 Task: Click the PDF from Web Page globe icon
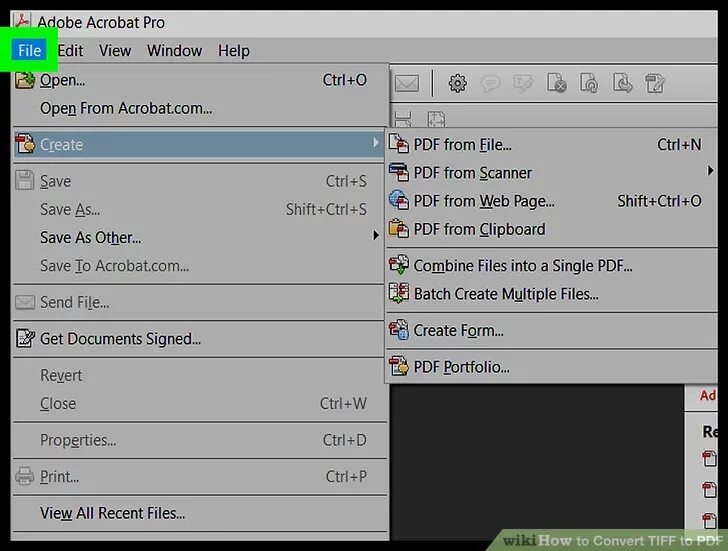[x=399, y=200]
